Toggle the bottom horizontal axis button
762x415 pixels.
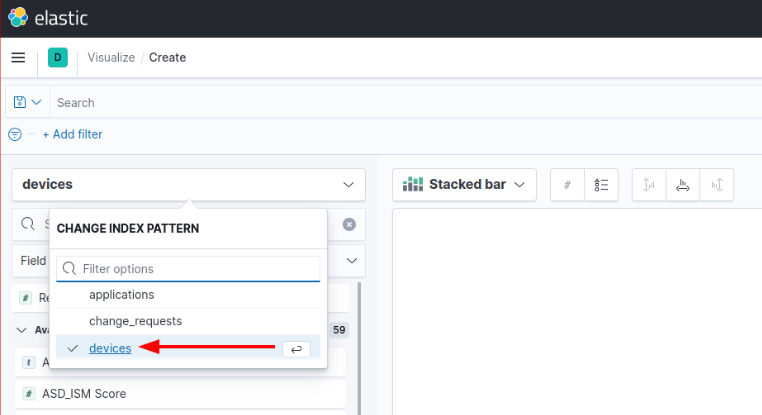click(683, 185)
